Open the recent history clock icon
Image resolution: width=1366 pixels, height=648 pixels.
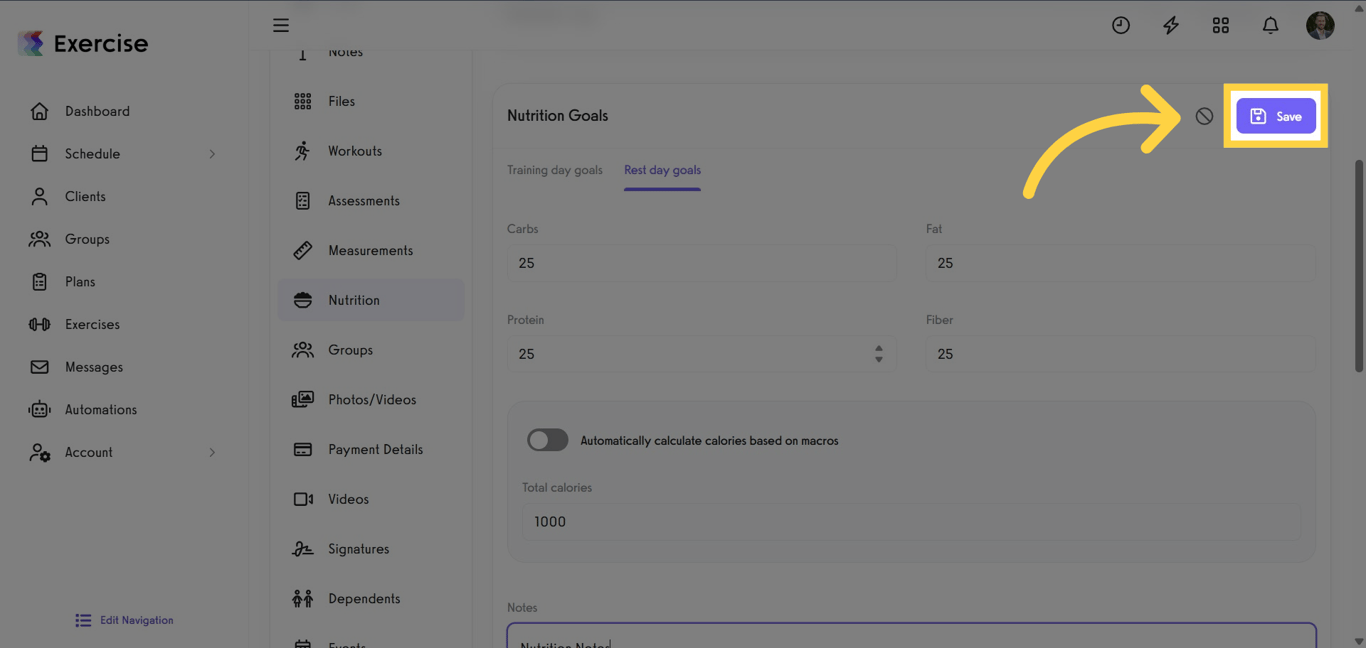[x=1120, y=25]
